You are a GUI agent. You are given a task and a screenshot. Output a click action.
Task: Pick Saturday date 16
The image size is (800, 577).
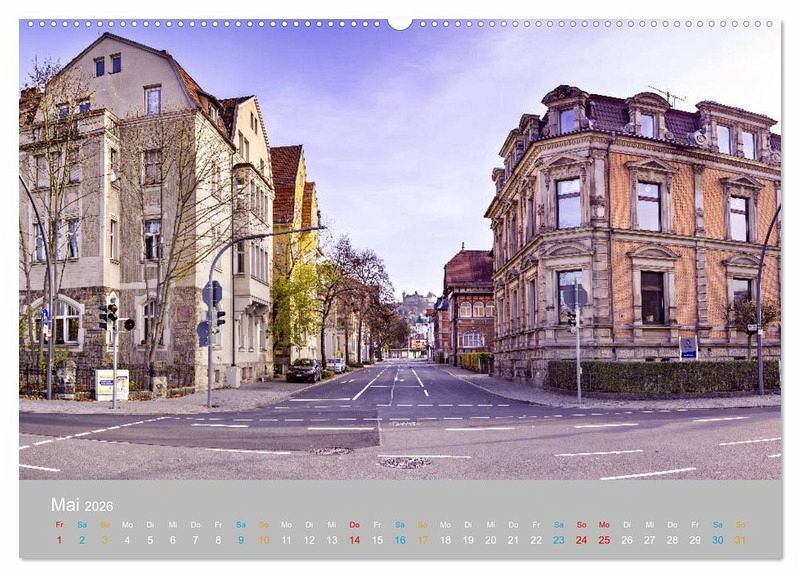(400, 540)
